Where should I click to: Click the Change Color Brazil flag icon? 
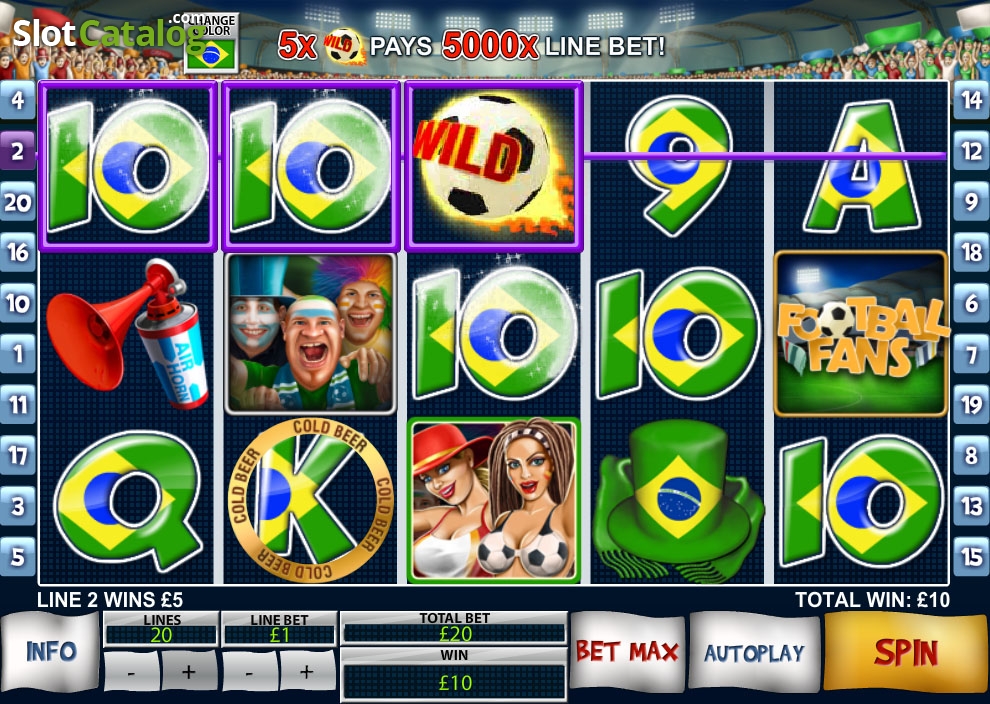[211, 42]
